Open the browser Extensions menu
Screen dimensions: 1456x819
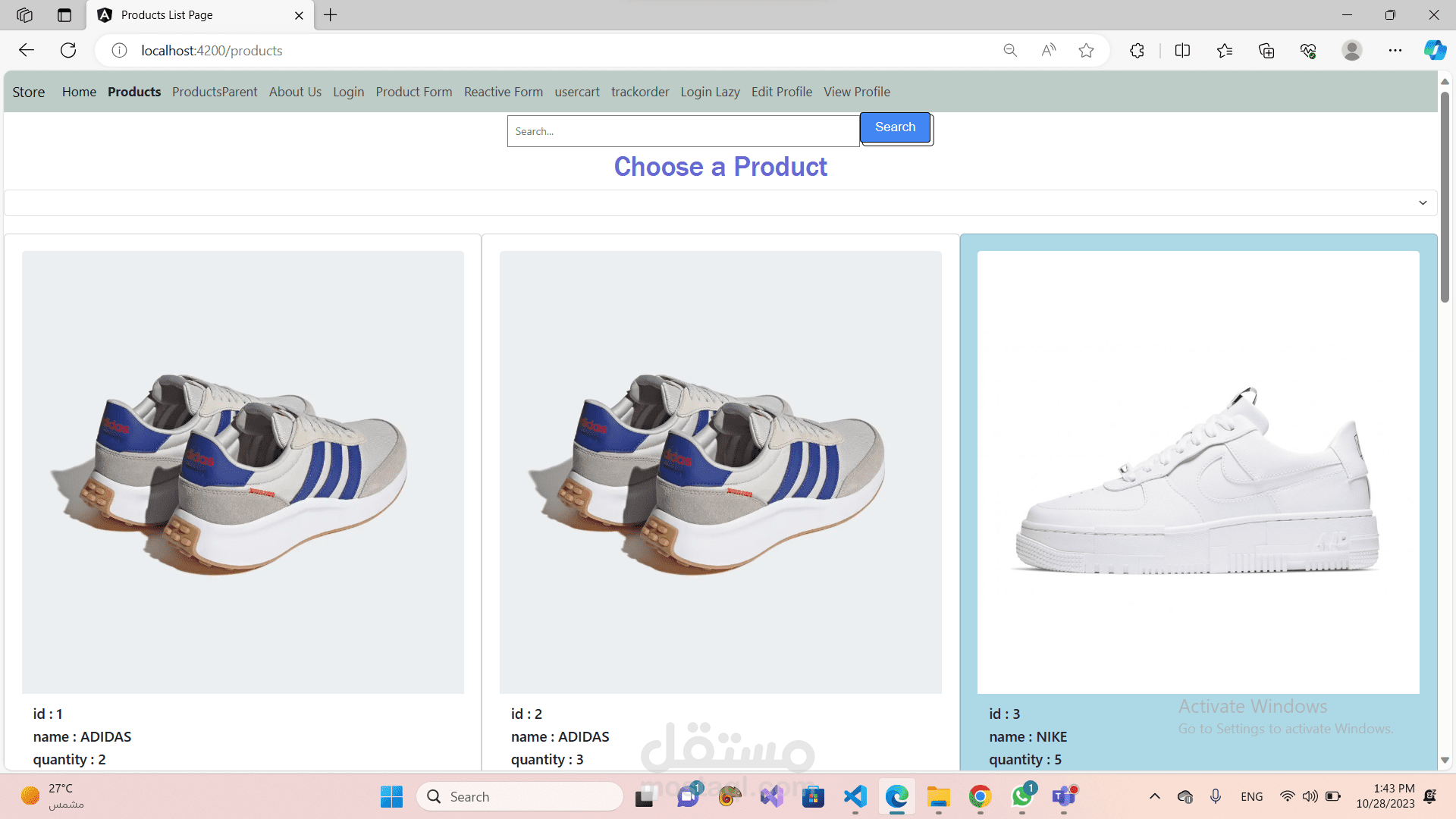pos(1137,51)
